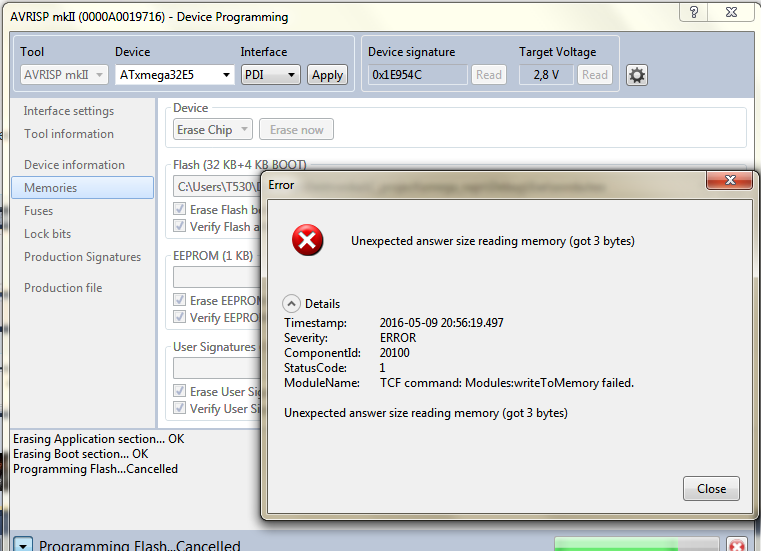Toggle Verify Flash checkbox

(180, 227)
